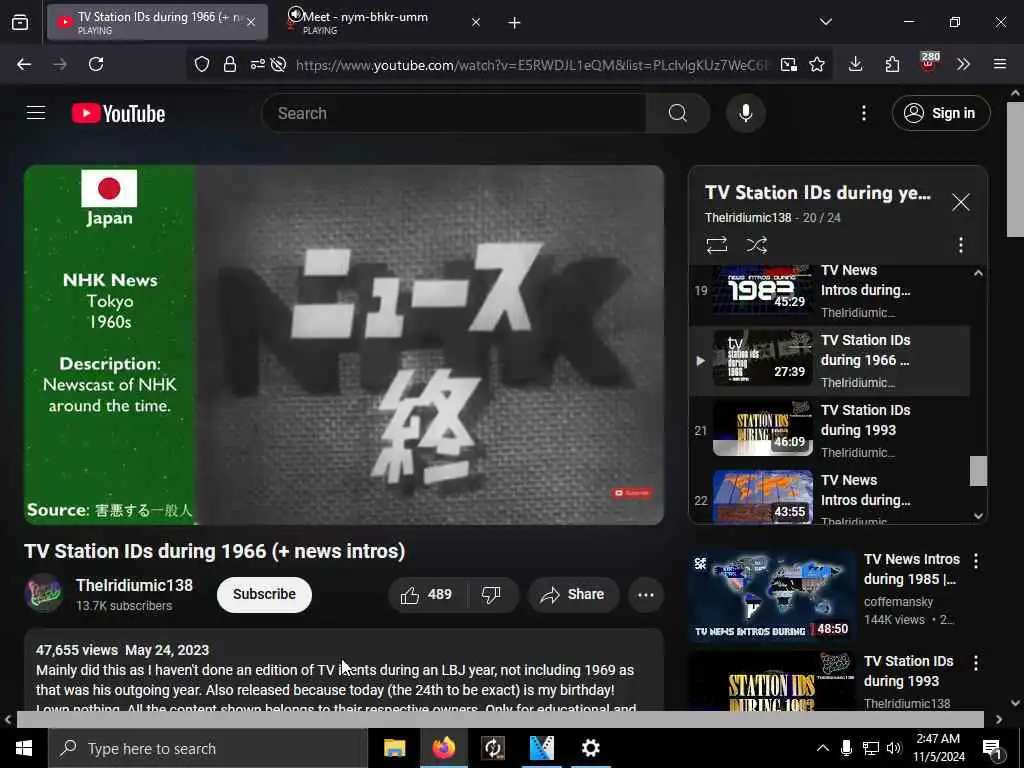Open playlist item 22 TV News Intros

829,496
